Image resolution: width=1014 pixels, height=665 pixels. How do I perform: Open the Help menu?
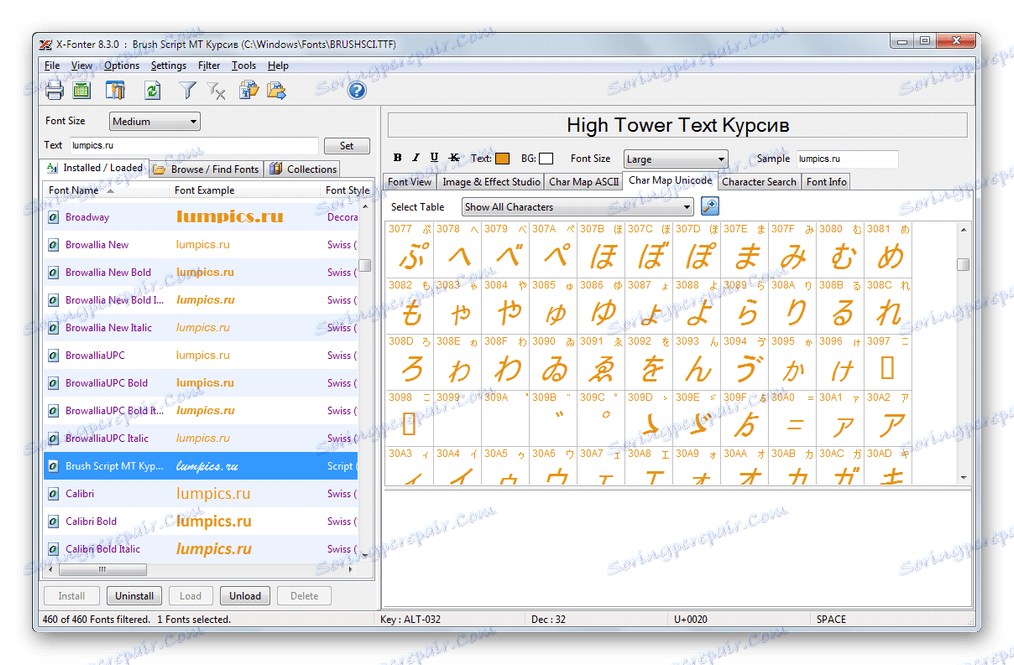click(x=278, y=65)
